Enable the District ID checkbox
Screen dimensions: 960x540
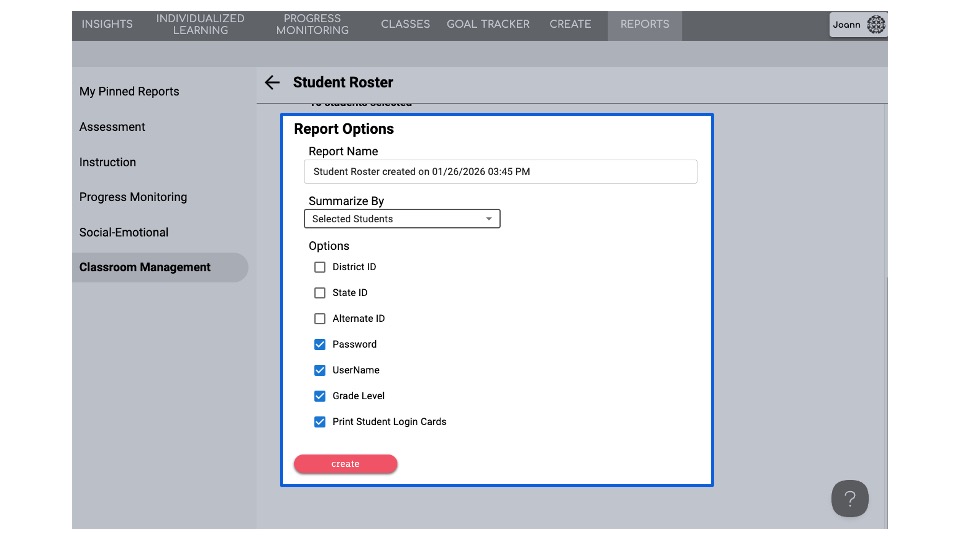pyautogui.click(x=320, y=267)
